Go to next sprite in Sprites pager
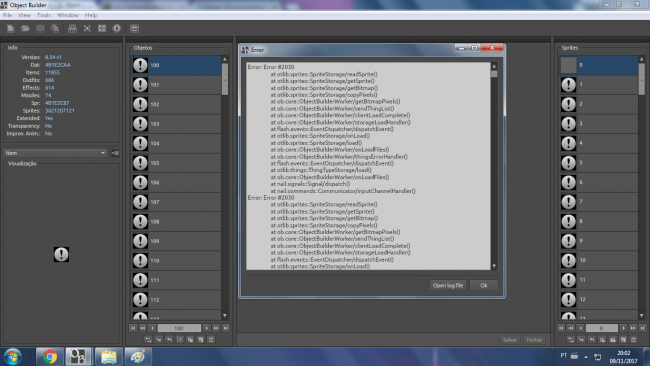Screen dimensions: 650x366 pyautogui.click(x=623, y=328)
